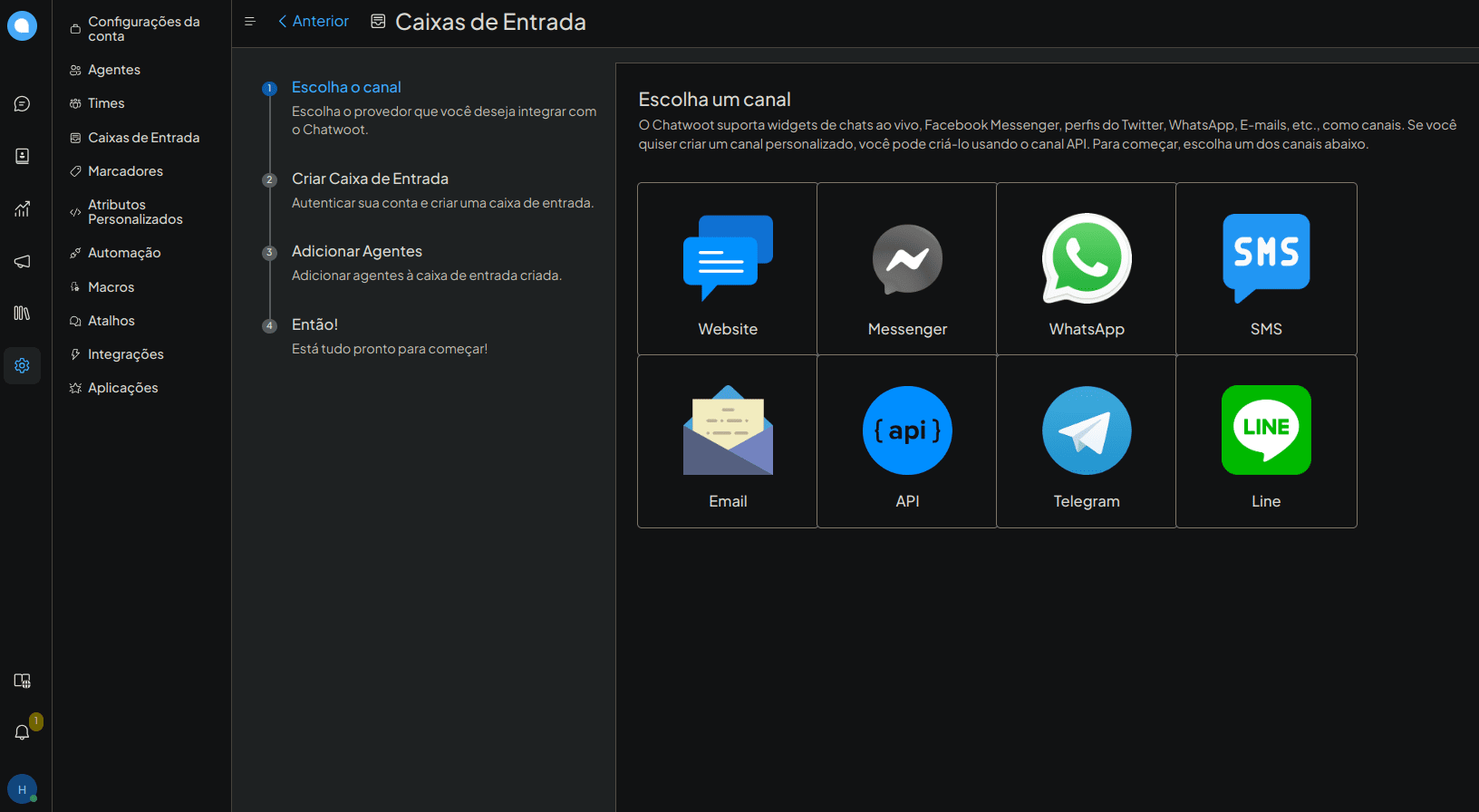Open campaigns megaphone icon in sidebar

point(23,262)
